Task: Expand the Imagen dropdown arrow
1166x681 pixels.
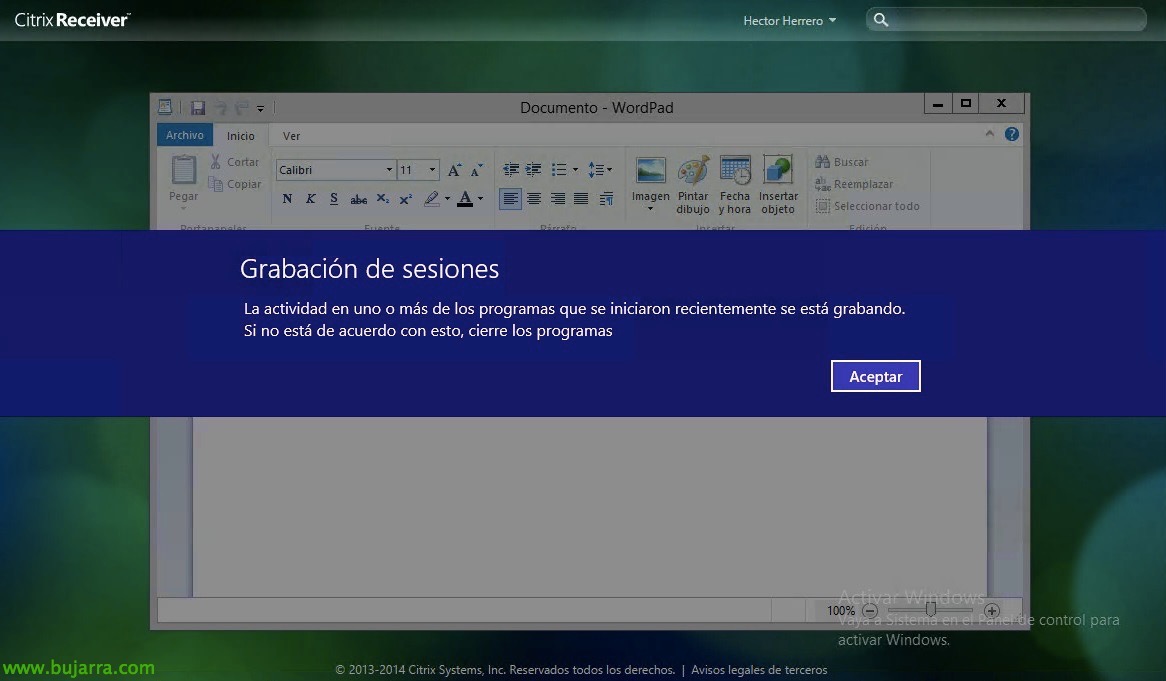Action: pyautogui.click(x=651, y=209)
